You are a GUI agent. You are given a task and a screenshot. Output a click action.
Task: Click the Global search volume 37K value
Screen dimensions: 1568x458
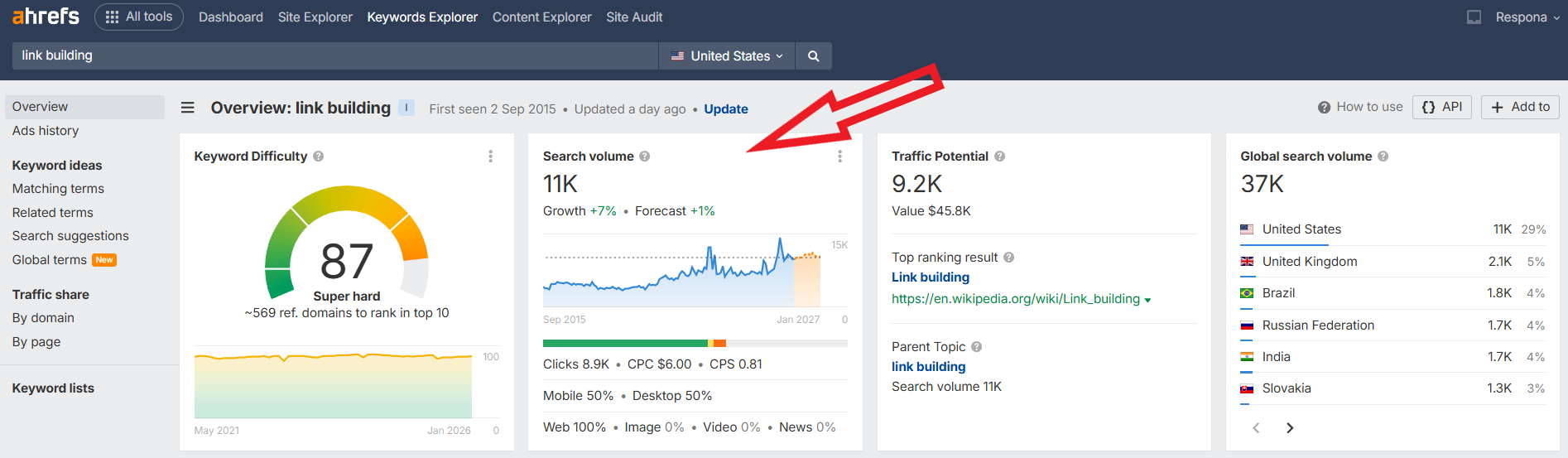[x=1263, y=184]
